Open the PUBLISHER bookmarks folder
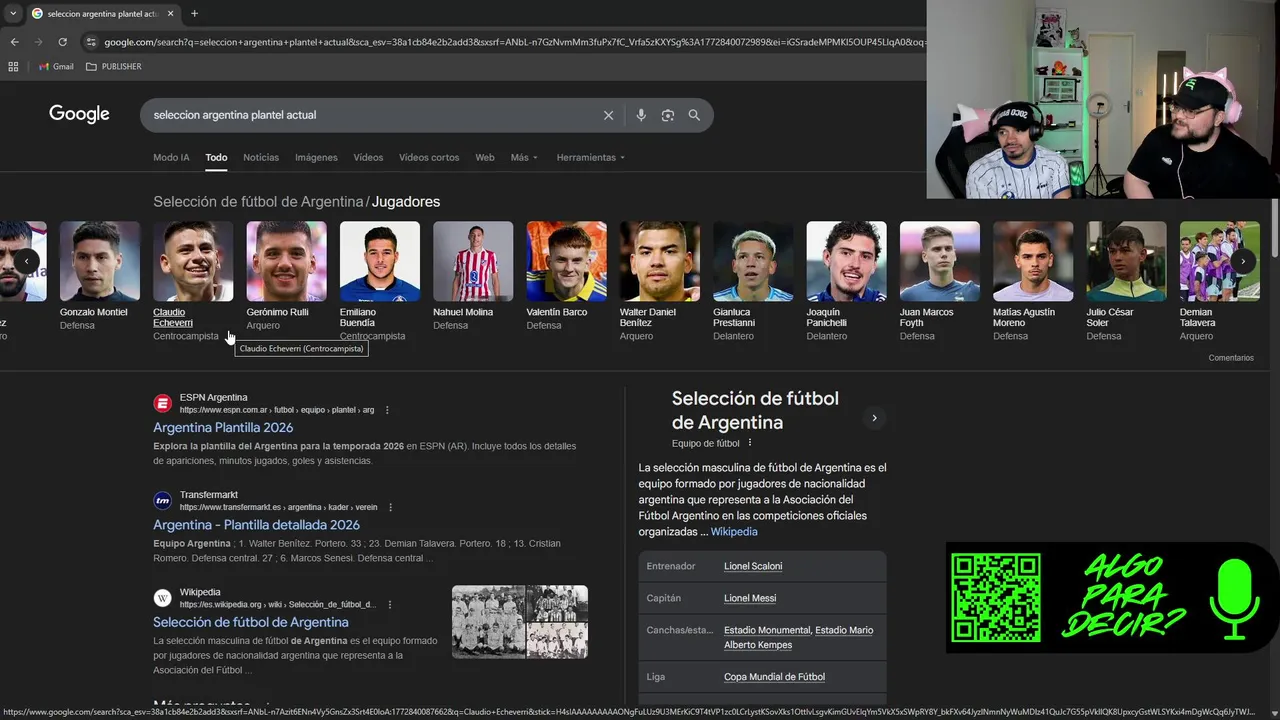This screenshot has height=720, width=1280. click(114, 66)
